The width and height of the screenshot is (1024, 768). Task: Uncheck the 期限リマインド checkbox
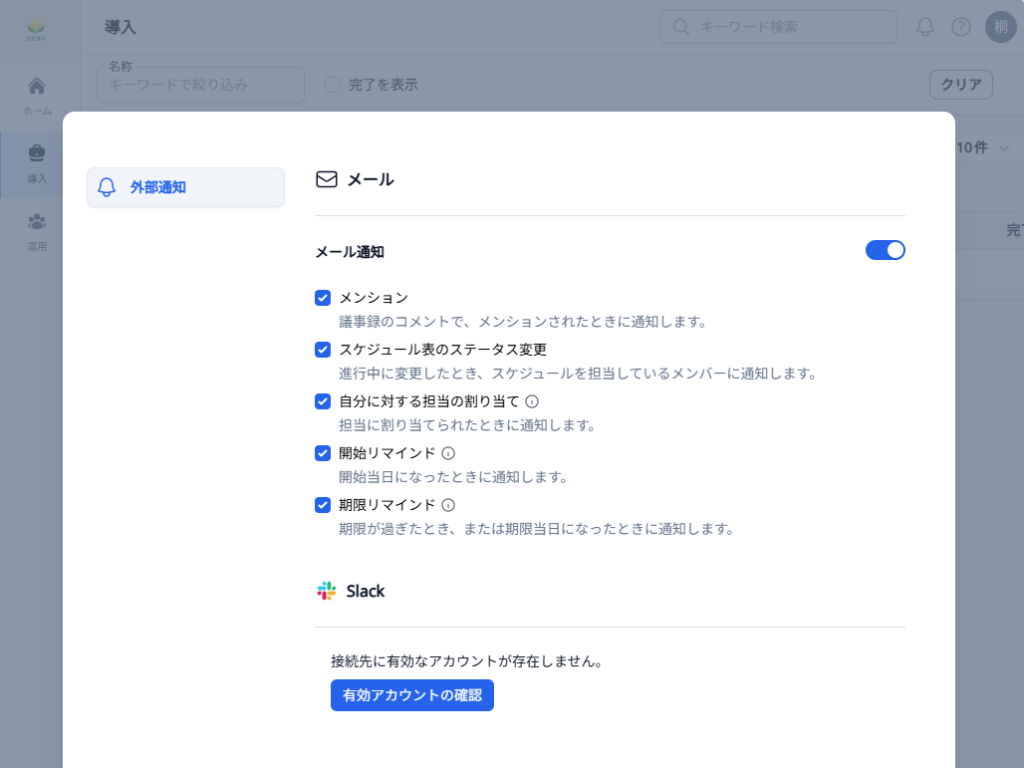click(x=323, y=505)
